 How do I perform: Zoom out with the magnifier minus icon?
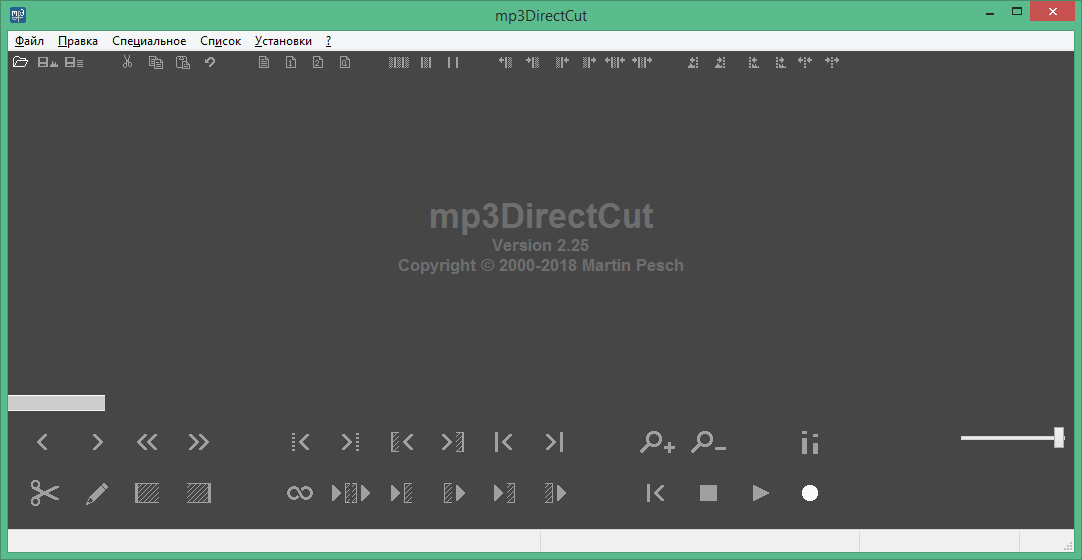[709, 442]
